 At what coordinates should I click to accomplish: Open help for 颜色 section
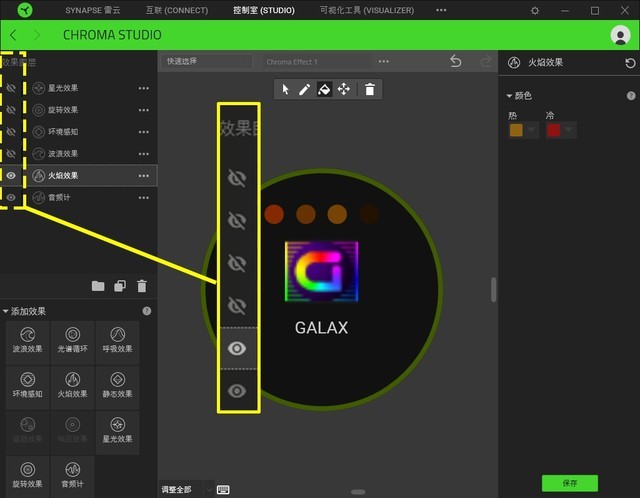(631, 96)
